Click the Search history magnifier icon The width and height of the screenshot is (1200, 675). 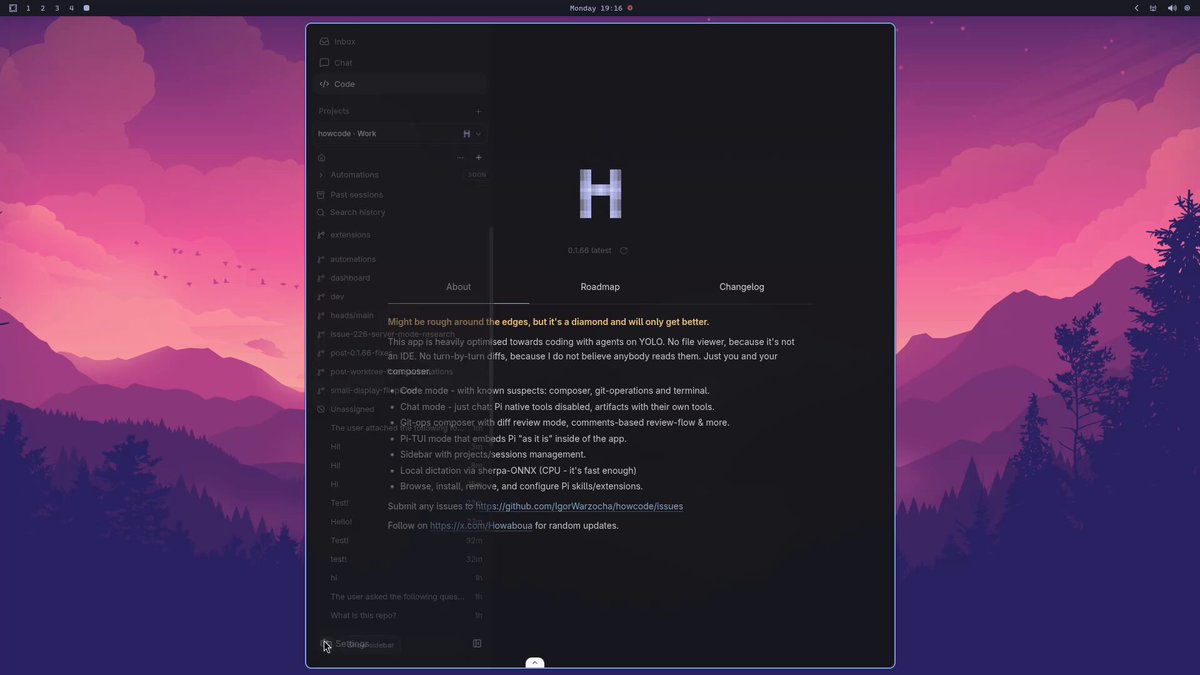321,212
